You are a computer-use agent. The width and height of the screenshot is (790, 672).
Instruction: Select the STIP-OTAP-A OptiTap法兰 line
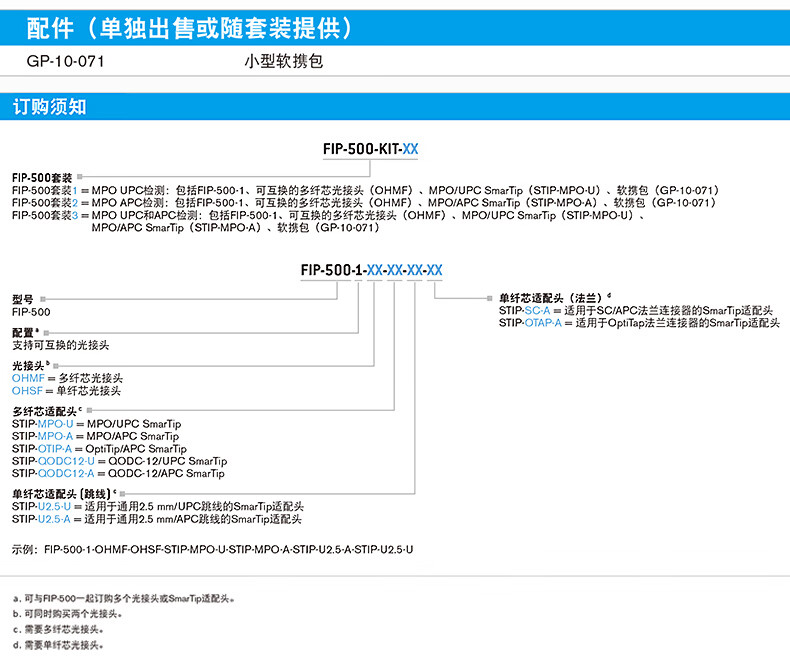[639, 323]
